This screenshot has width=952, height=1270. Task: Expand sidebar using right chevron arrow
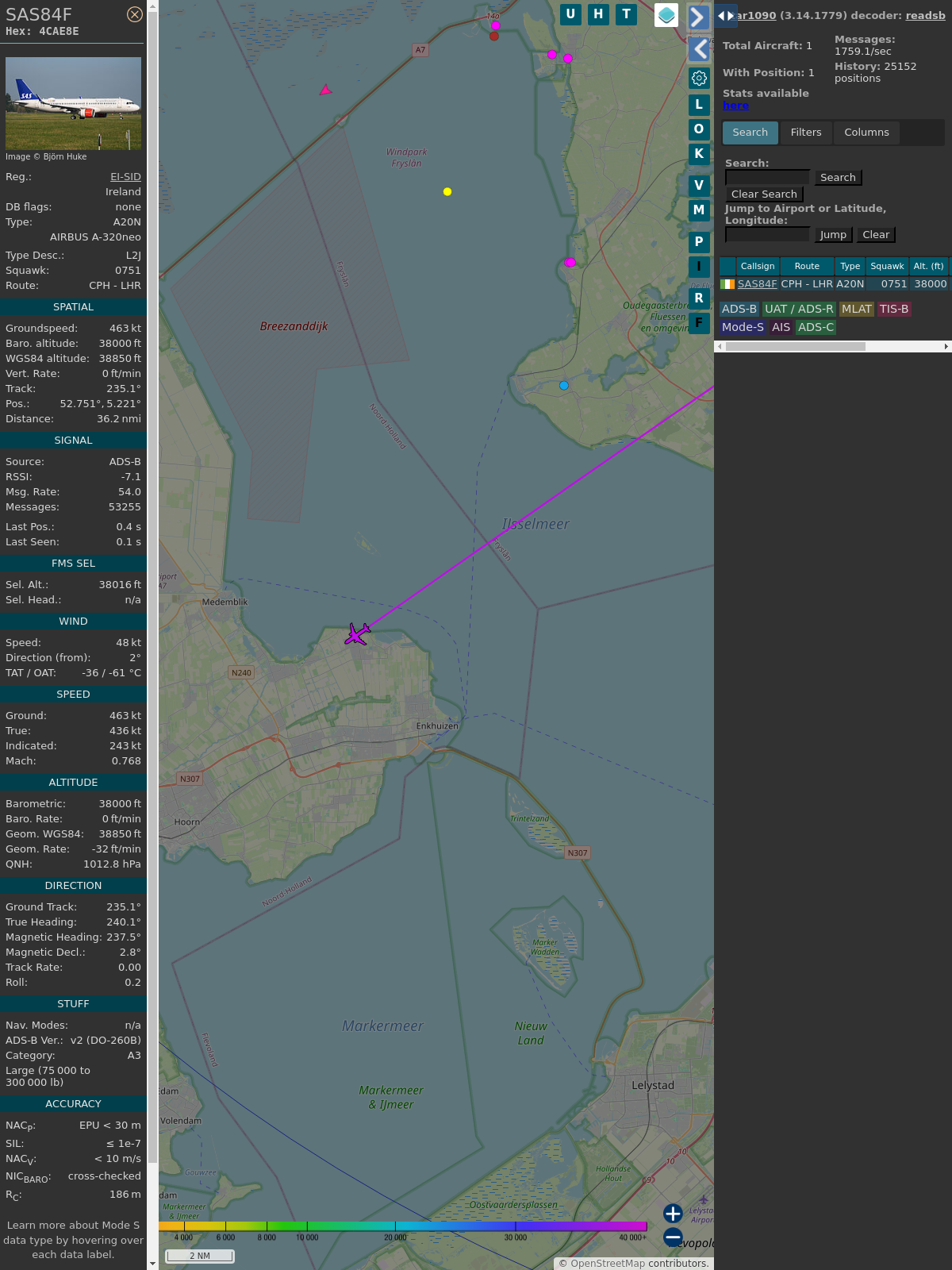pyautogui.click(x=698, y=17)
